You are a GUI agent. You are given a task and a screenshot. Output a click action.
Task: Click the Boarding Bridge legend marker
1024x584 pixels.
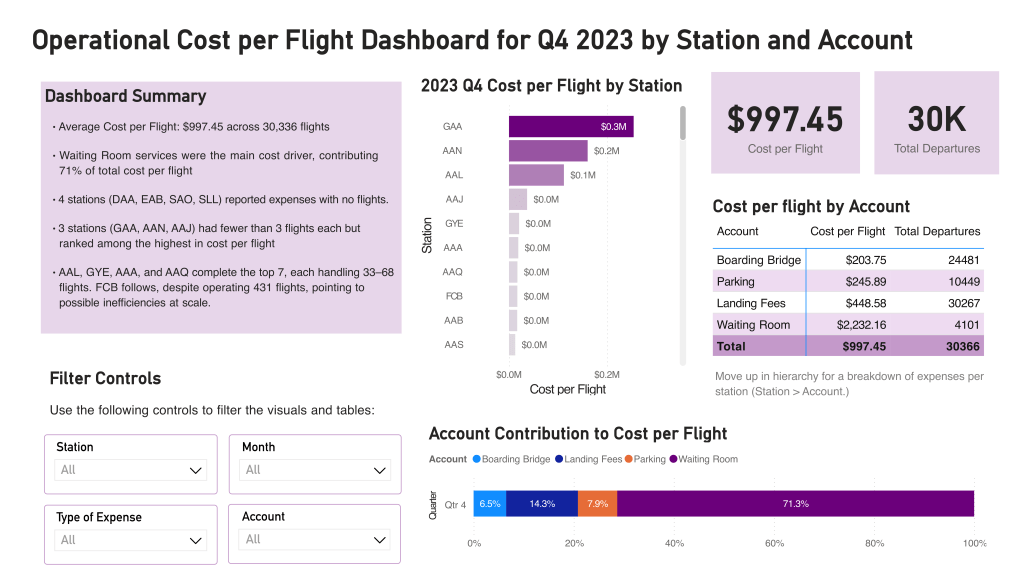coord(476,459)
